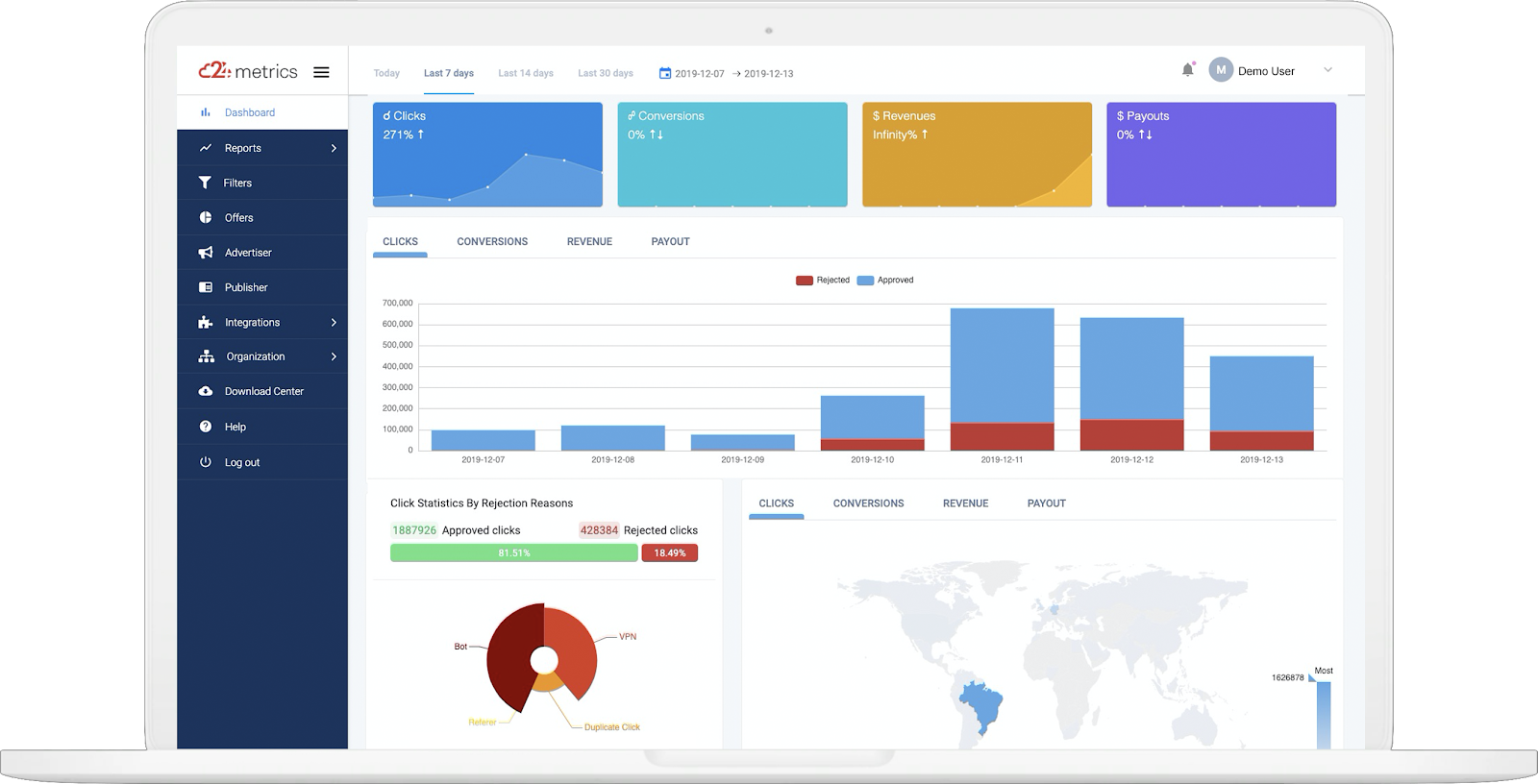Switch to the CONVERSIONS chart tab

tap(492, 242)
